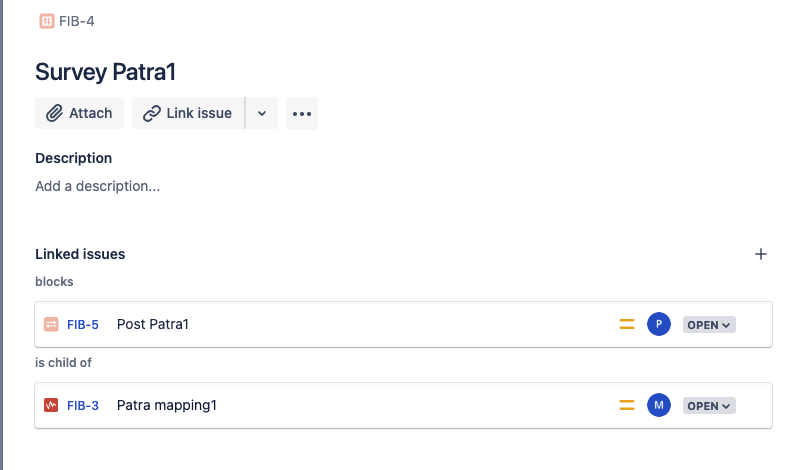Image resolution: width=809 pixels, height=470 pixels.
Task: Click the P assignee avatar
Action: coord(659,324)
